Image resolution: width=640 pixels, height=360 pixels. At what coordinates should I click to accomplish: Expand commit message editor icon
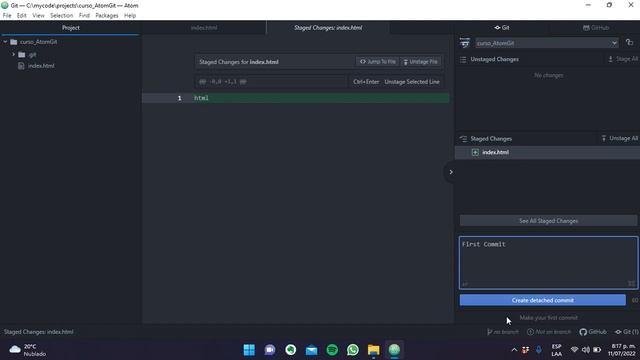click(631, 284)
